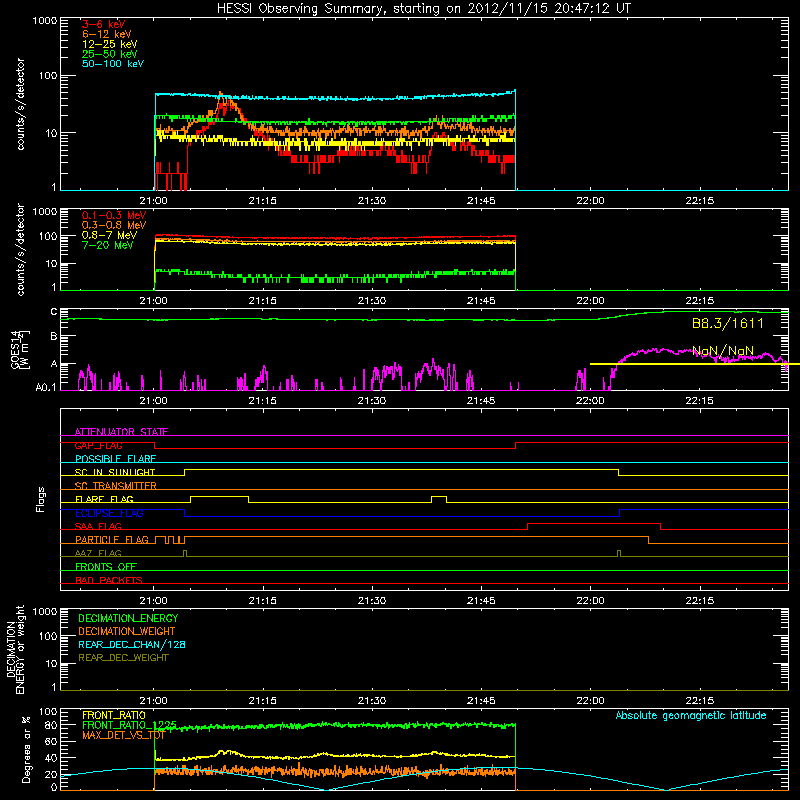800x800 pixels.
Task: Select the 12-25 keV legend label
Action: pyautogui.click(x=110, y=44)
